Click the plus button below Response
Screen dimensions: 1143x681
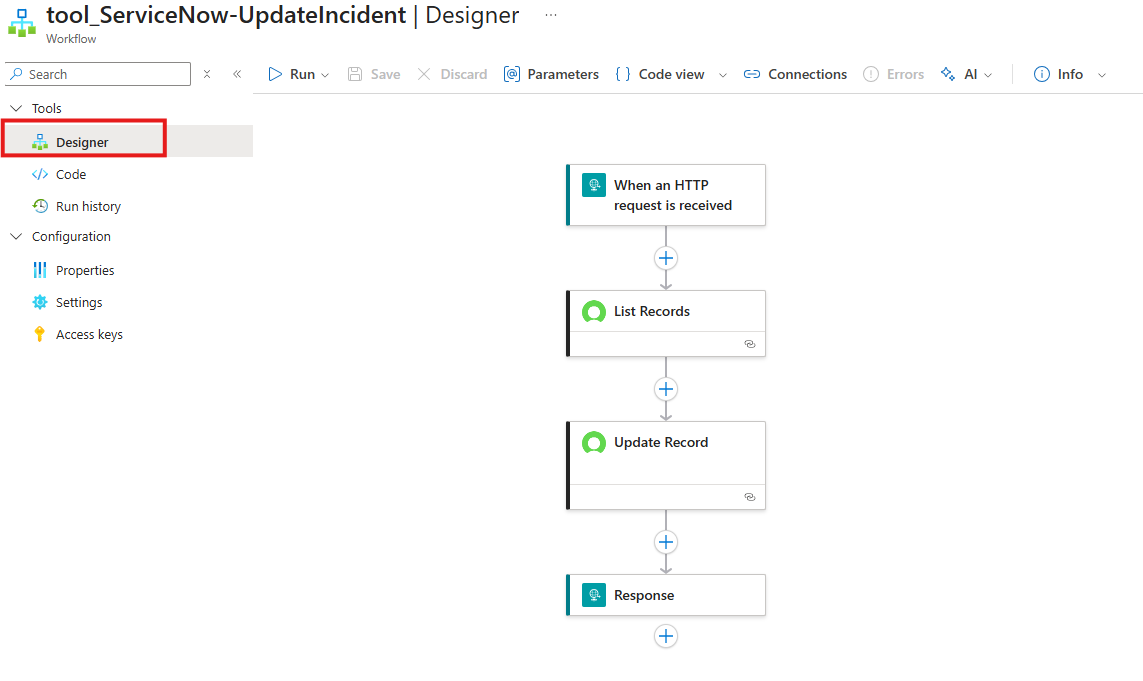click(666, 636)
